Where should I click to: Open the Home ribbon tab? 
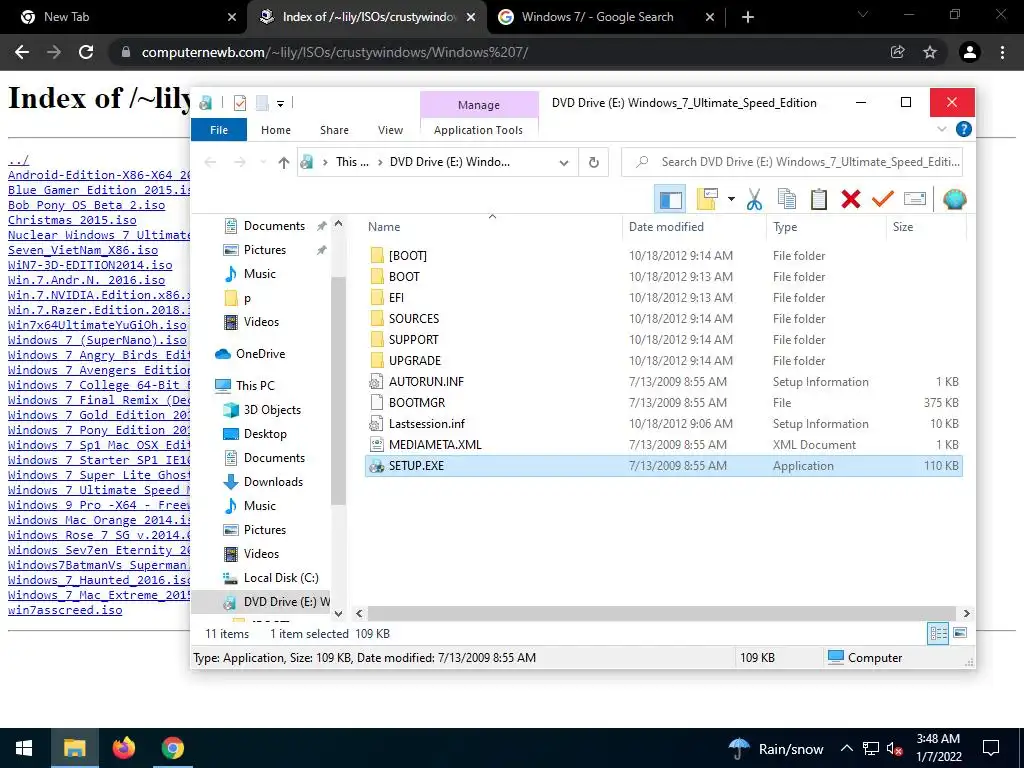(x=276, y=130)
